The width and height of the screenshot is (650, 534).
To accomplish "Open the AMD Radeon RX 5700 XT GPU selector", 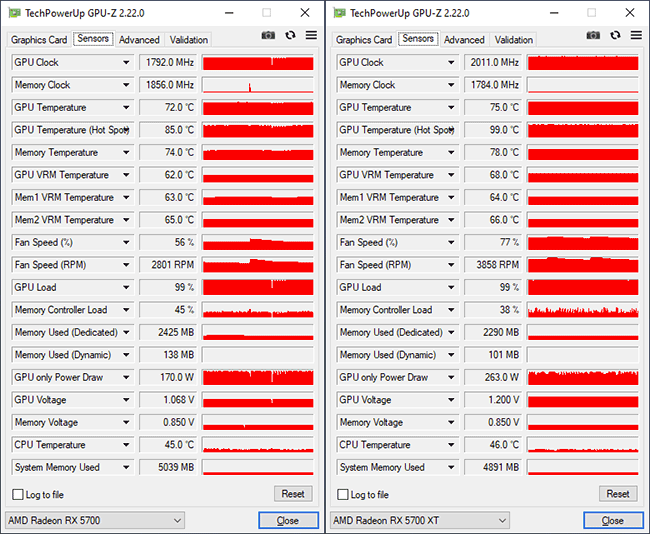I will tap(420, 520).
